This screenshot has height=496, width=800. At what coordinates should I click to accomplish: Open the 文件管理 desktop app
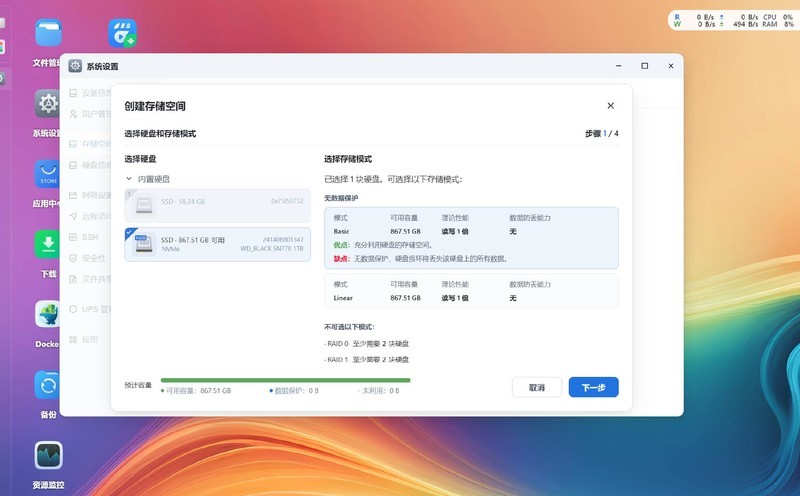pyautogui.click(x=48, y=33)
